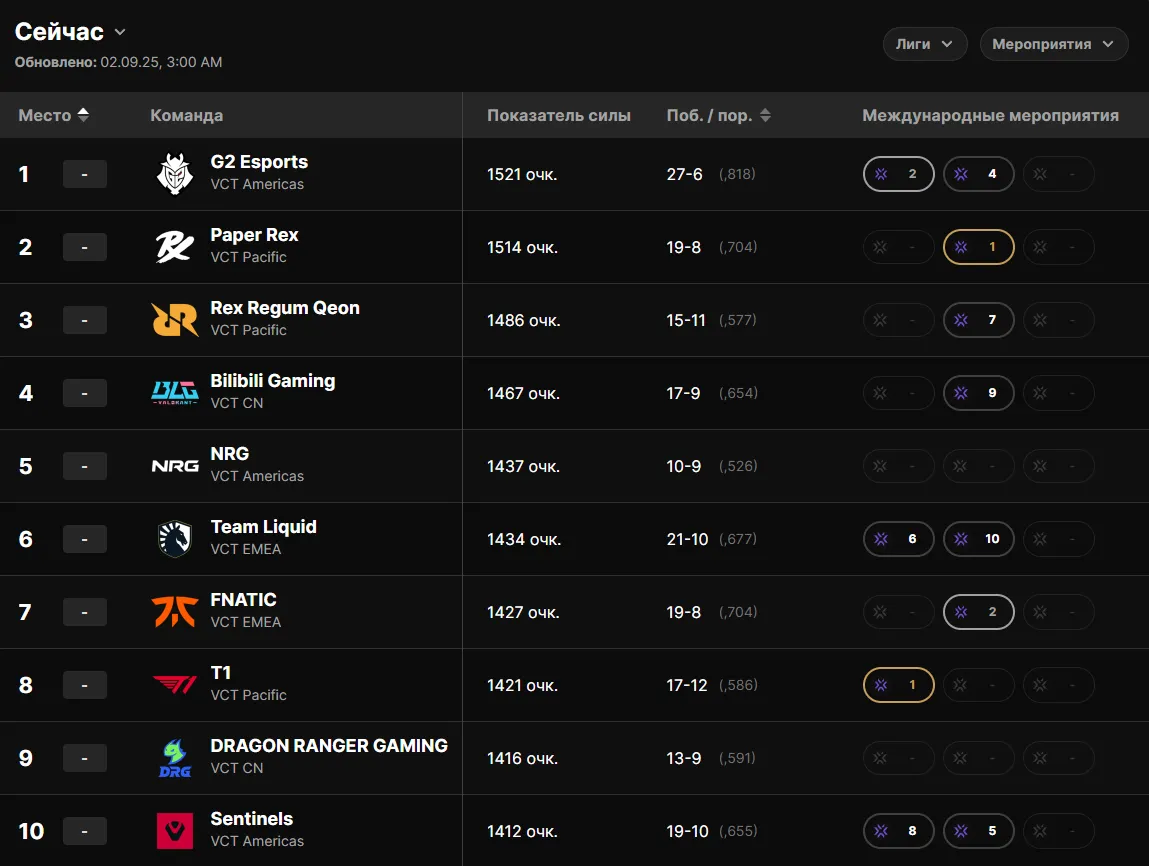Open FNATIC event badge showing 2
1149x866 pixels.
[978, 612]
